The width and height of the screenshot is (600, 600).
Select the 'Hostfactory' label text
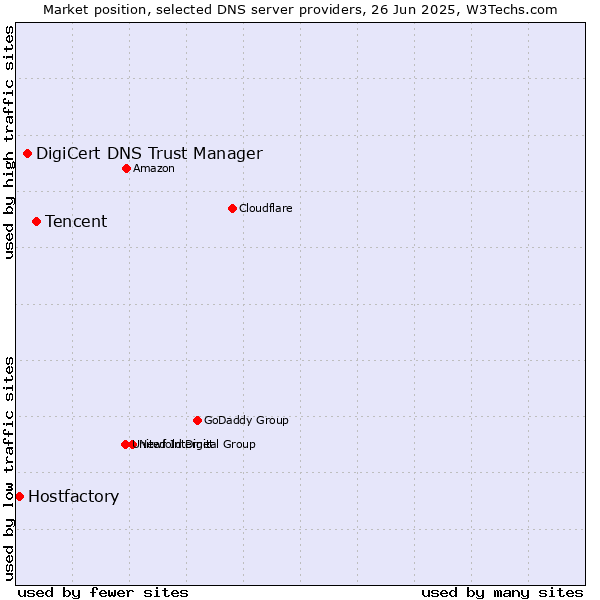[x=73, y=496]
